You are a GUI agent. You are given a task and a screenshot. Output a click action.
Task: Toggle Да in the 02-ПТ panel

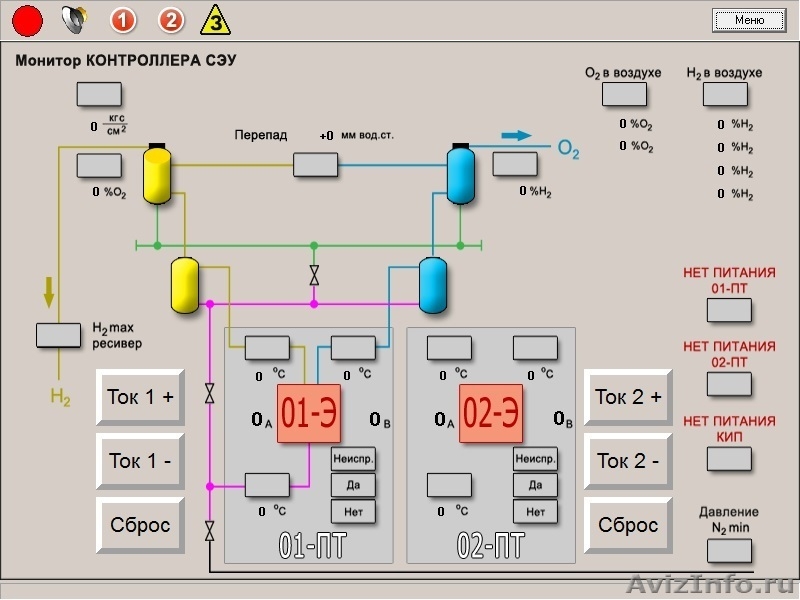tap(535, 486)
